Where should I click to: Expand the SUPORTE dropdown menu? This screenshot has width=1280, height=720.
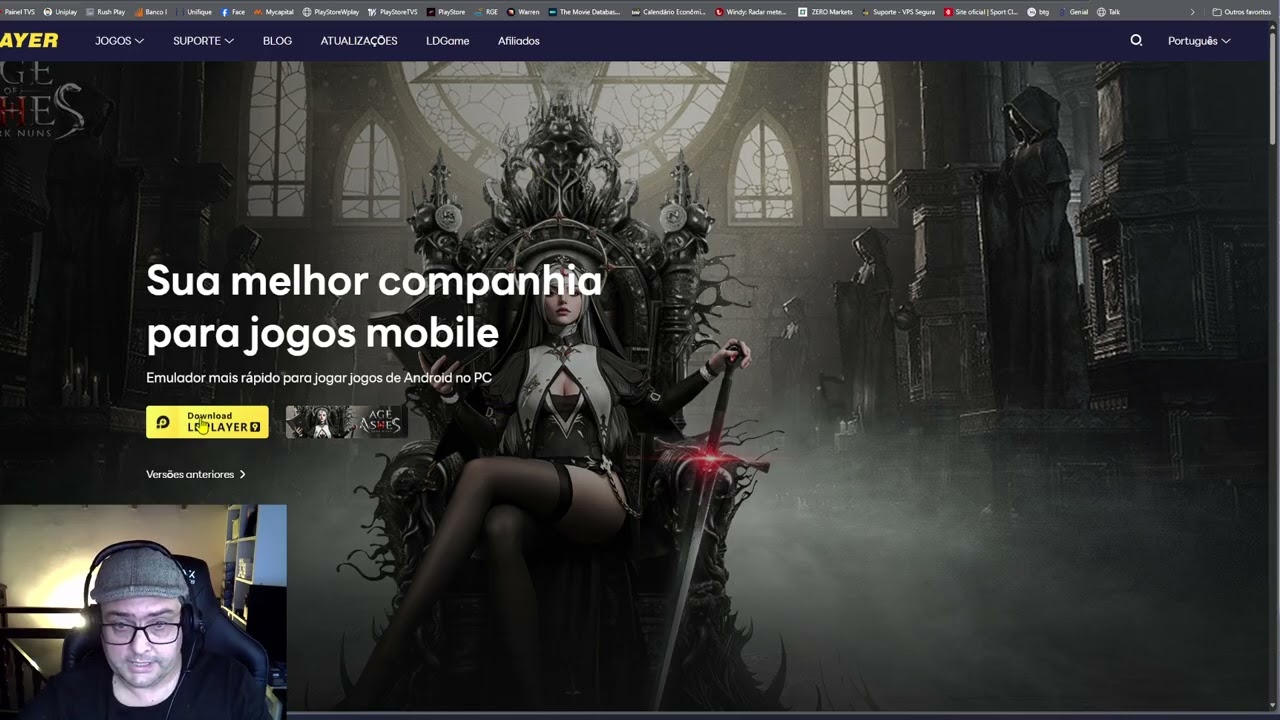203,41
